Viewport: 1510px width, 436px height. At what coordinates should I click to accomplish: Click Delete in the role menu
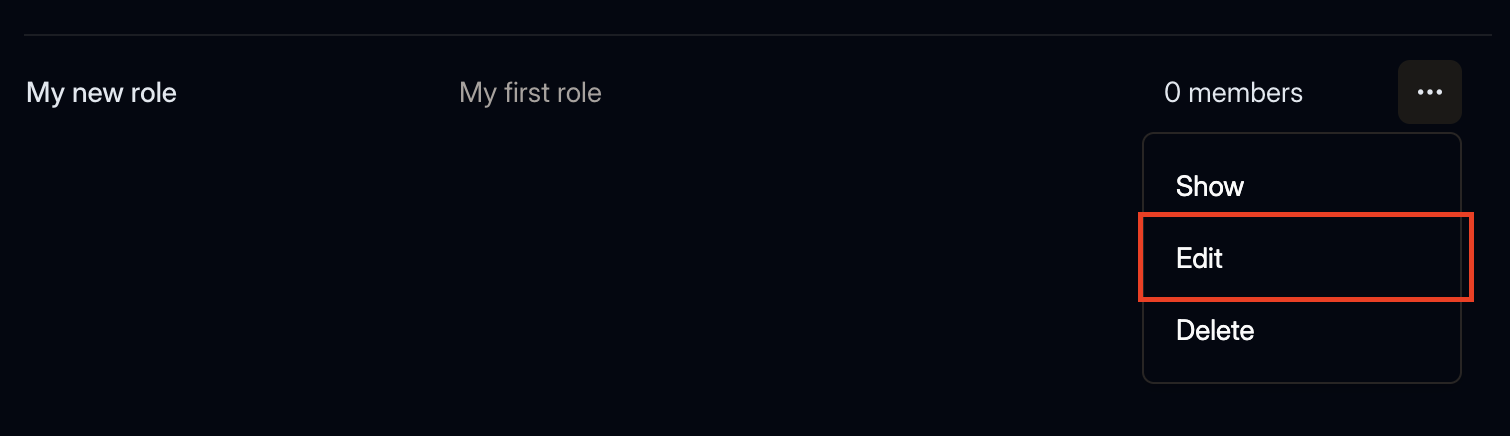tap(1214, 331)
